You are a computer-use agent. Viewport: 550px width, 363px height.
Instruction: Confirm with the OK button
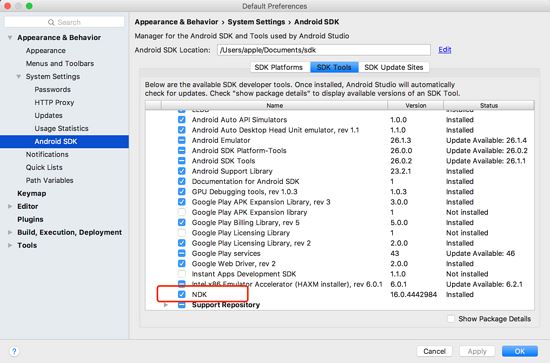pos(519,351)
